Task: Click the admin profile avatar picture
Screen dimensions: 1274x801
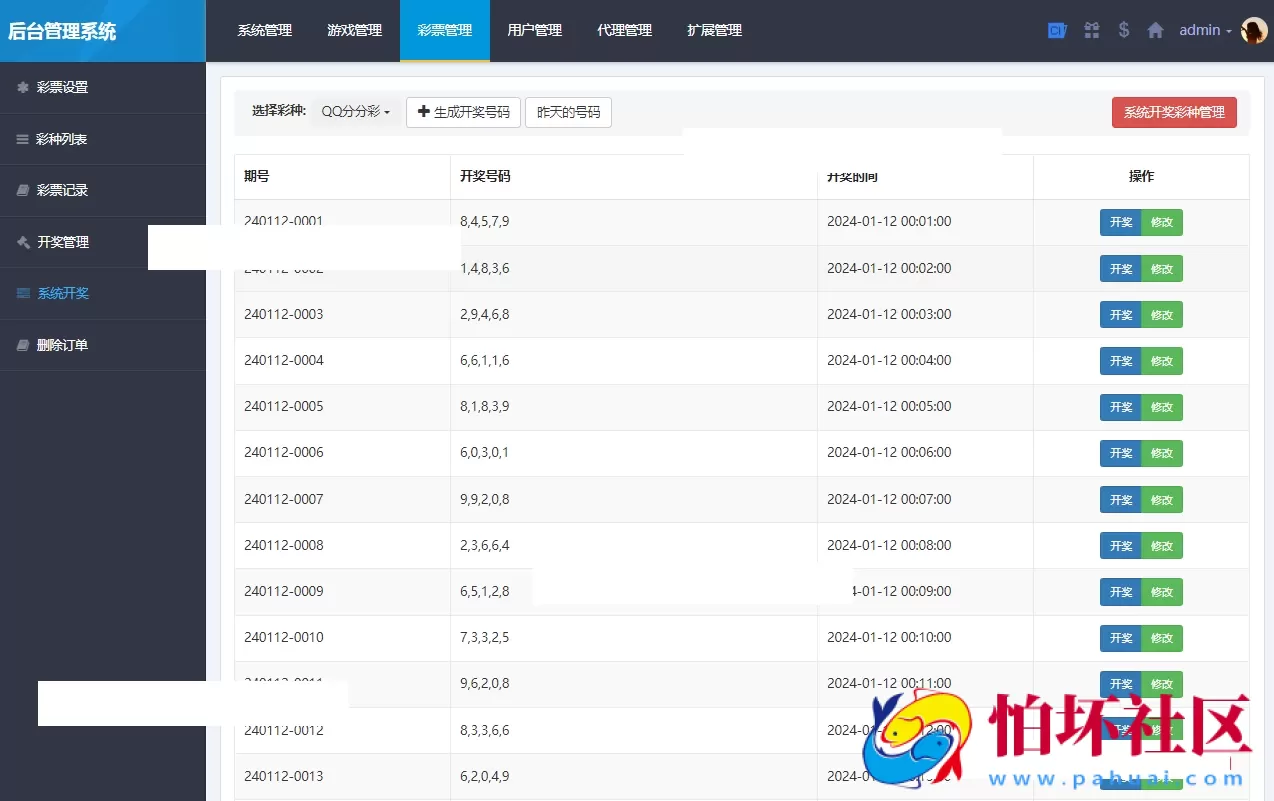Action: click(x=1253, y=30)
